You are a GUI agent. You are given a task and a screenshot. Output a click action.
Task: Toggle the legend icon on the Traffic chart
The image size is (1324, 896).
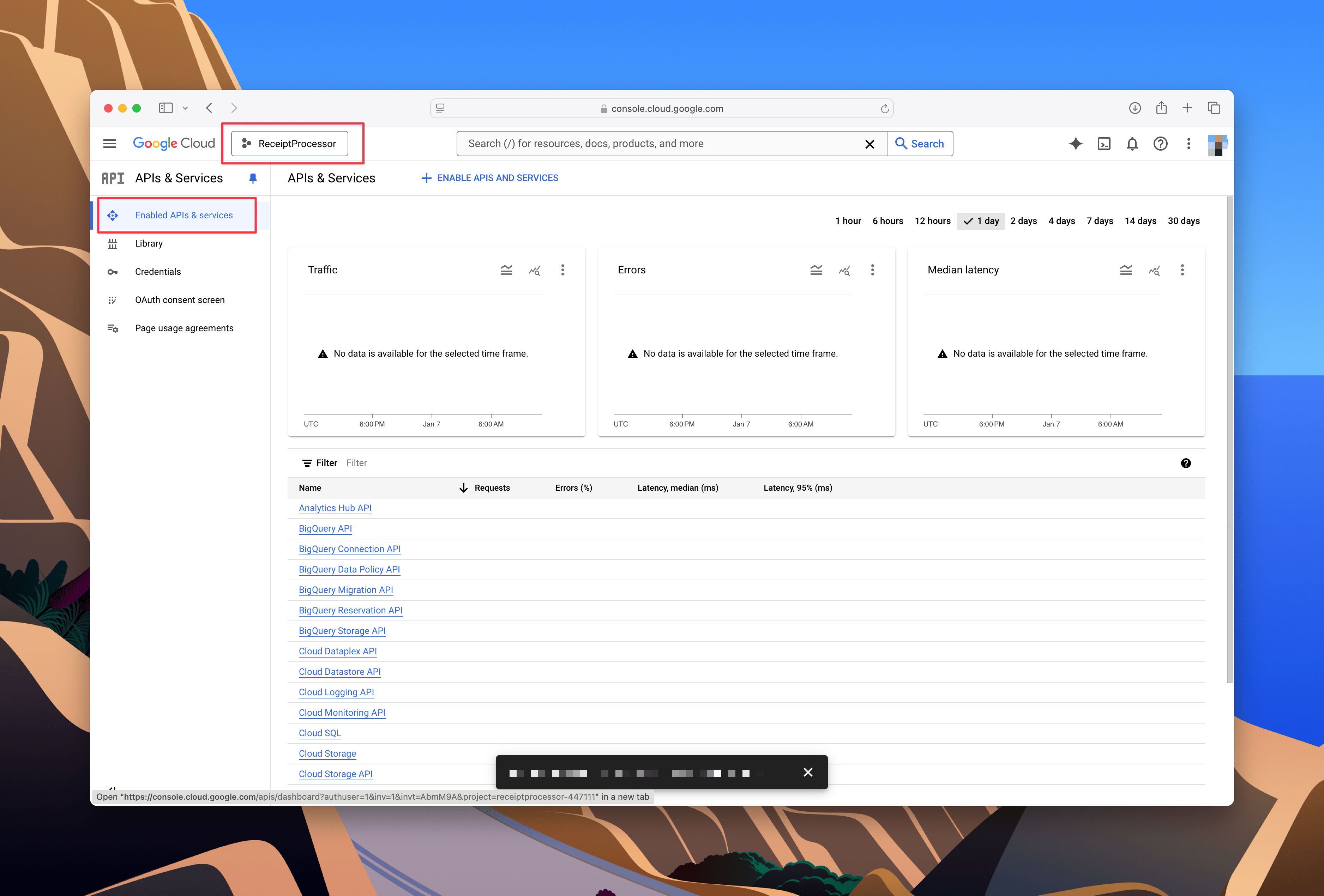click(x=506, y=270)
